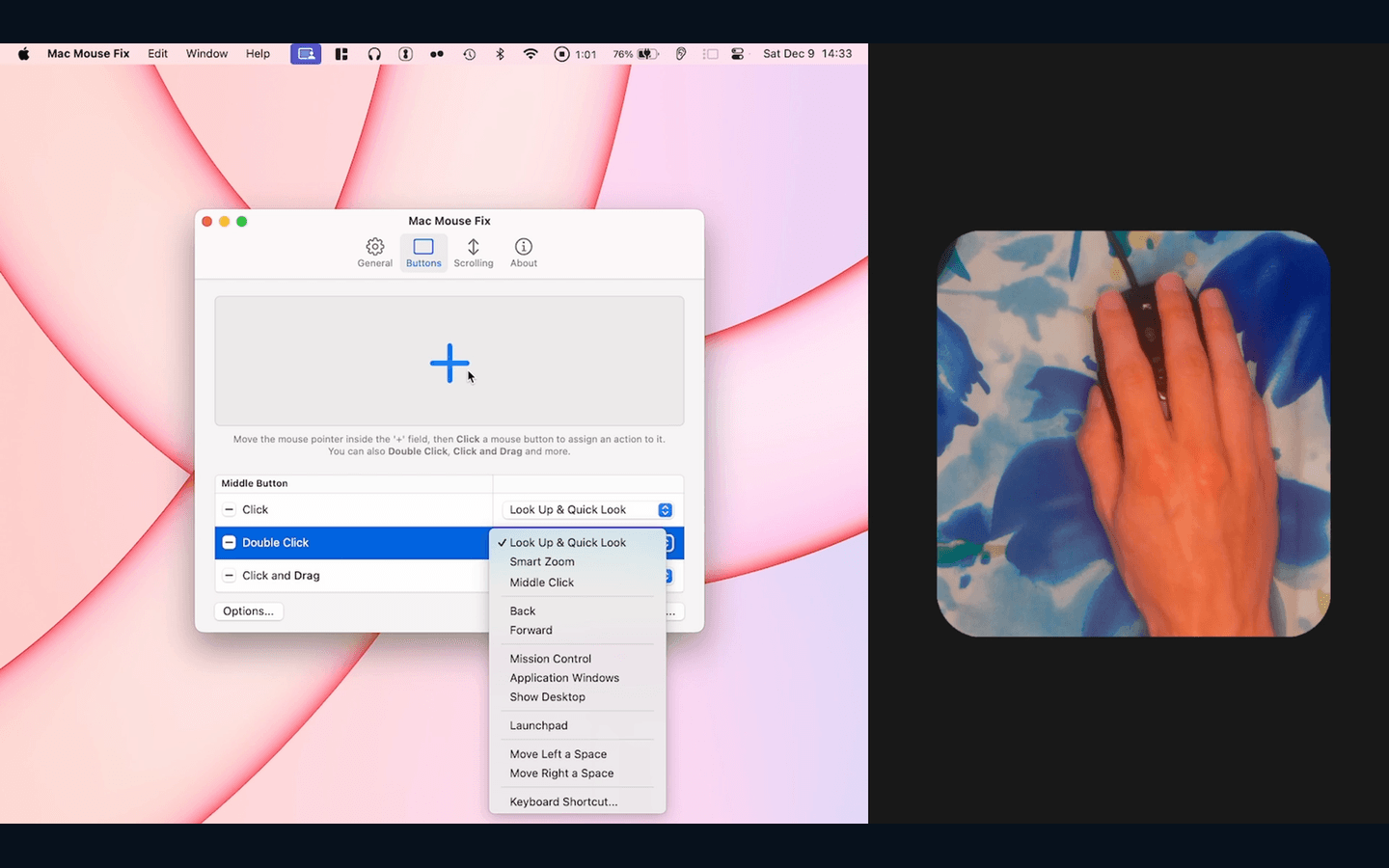Click the two-dots menu bar icon
1389x868 pixels.
point(437,54)
